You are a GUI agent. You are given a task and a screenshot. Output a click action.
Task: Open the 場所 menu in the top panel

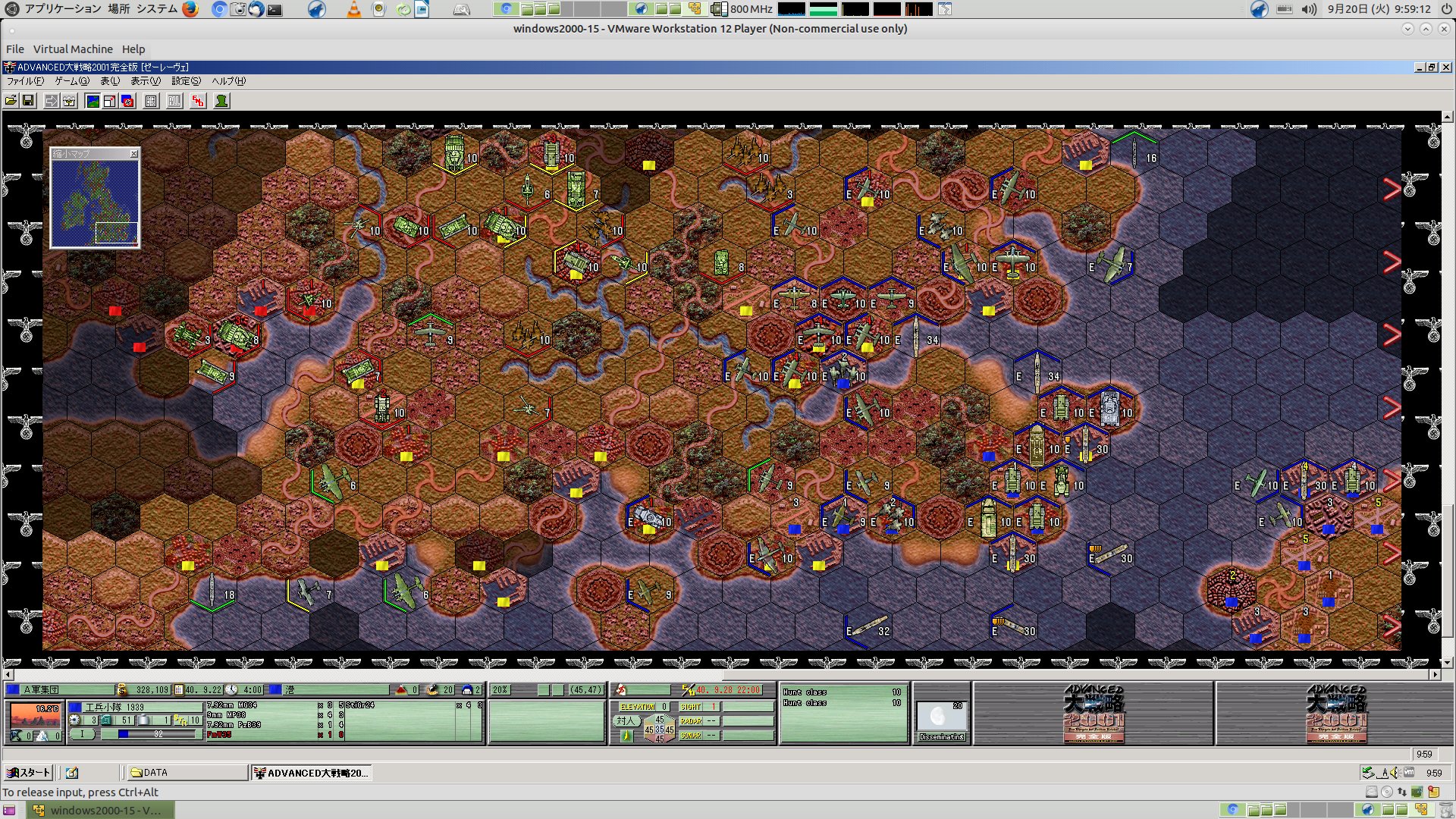(118, 9)
